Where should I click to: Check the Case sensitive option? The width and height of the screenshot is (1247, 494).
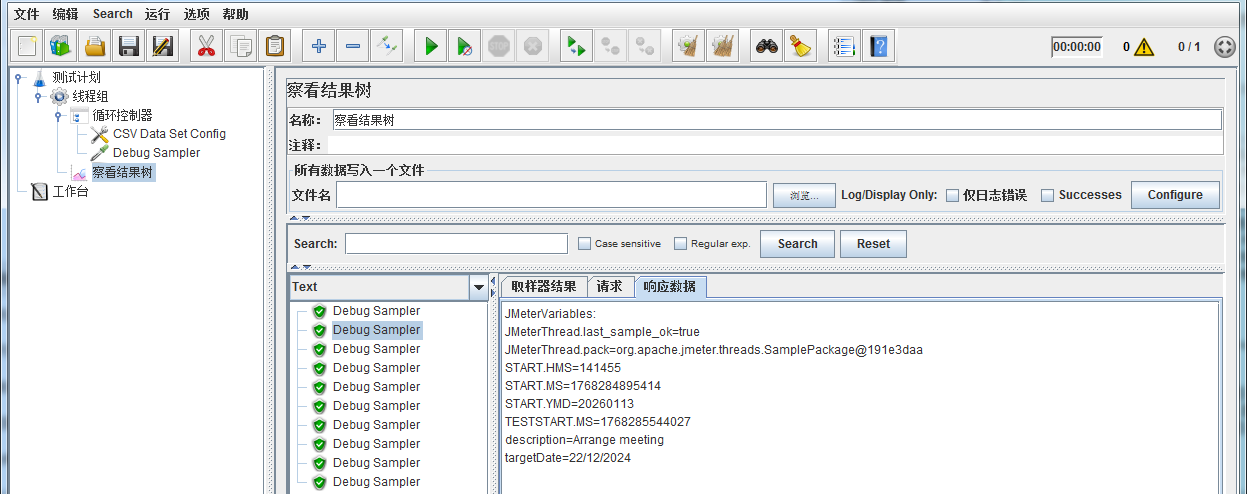tap(585, 244)
